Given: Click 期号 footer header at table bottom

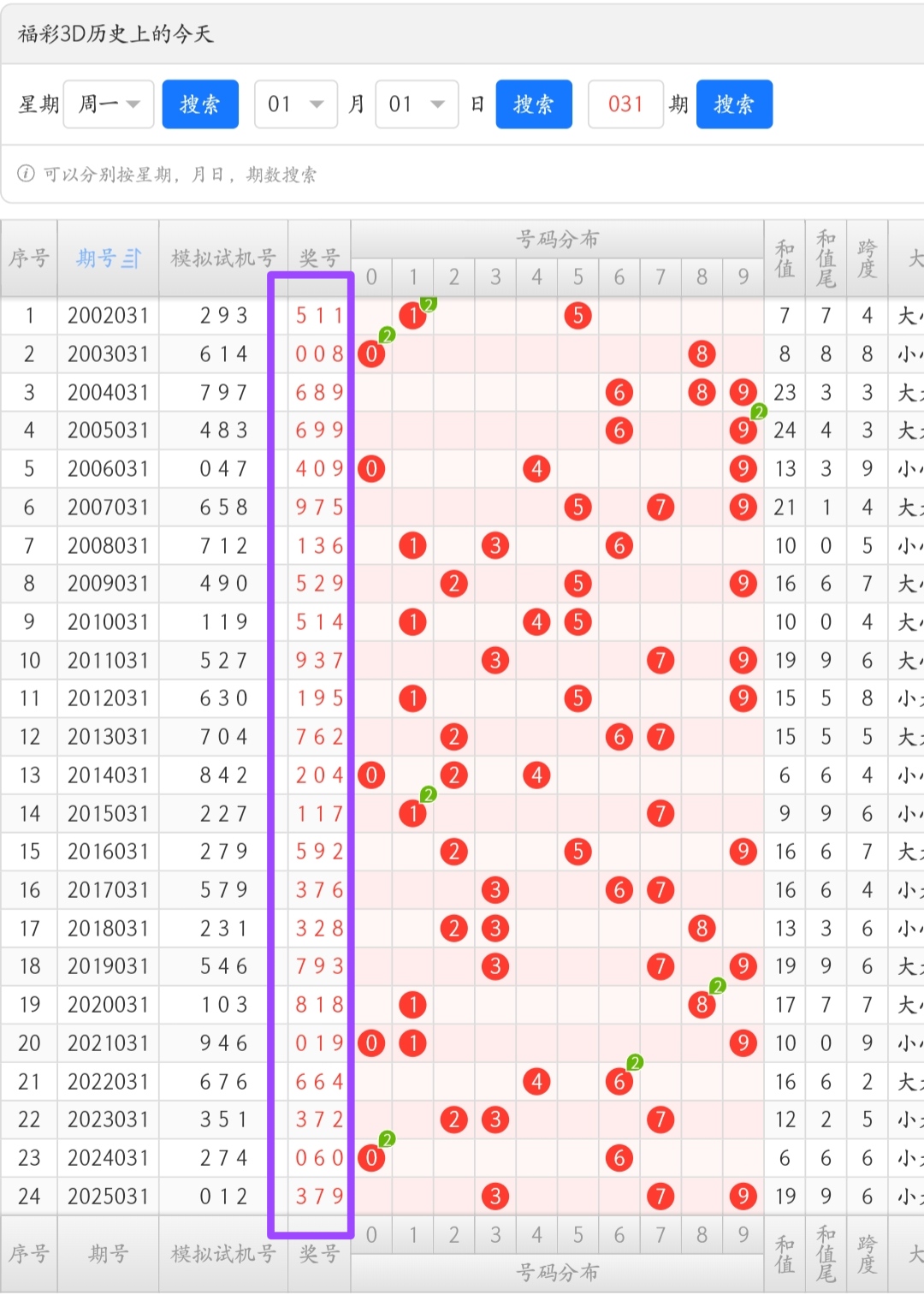Looking at the screenshot, I should tap(108, 1255).
